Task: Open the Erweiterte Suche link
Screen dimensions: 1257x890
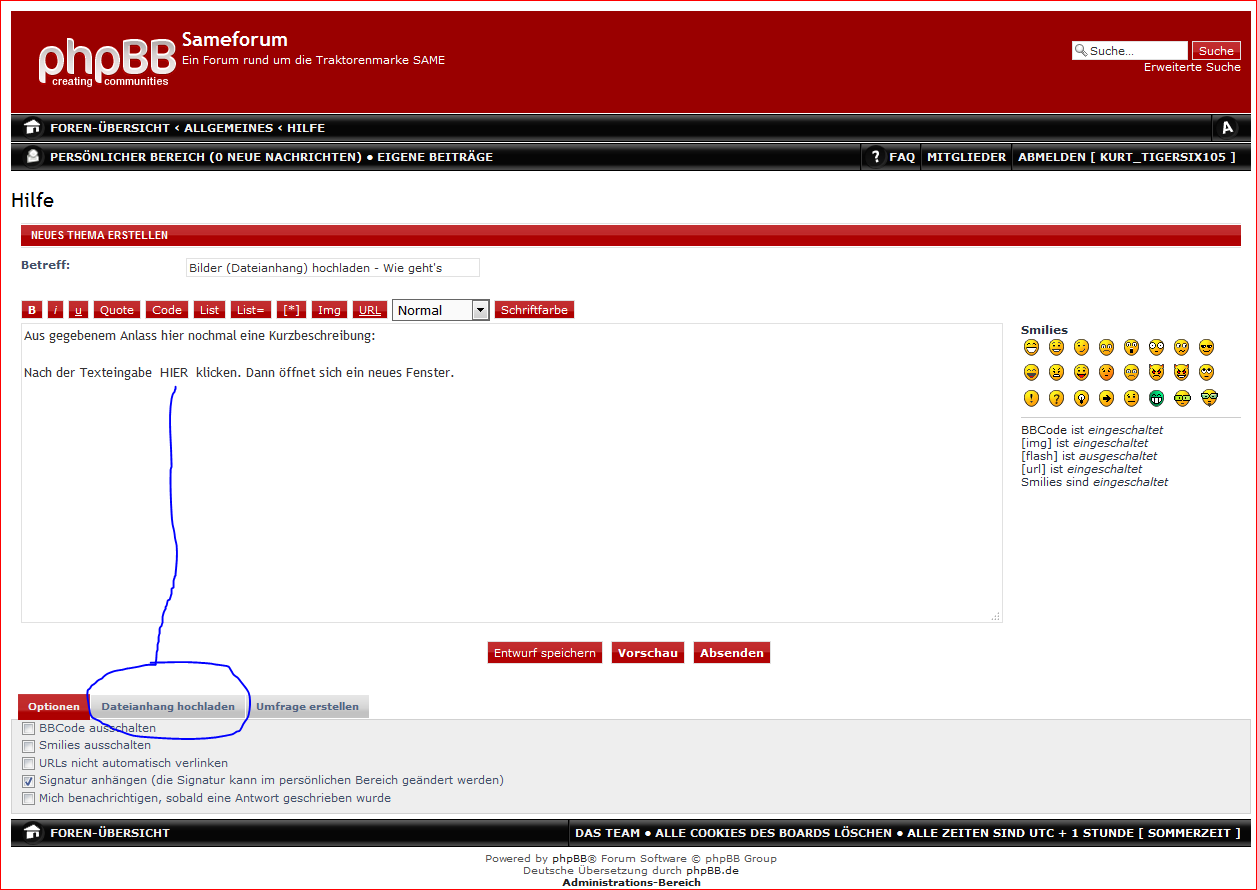Action: [x=1192, y=67]
